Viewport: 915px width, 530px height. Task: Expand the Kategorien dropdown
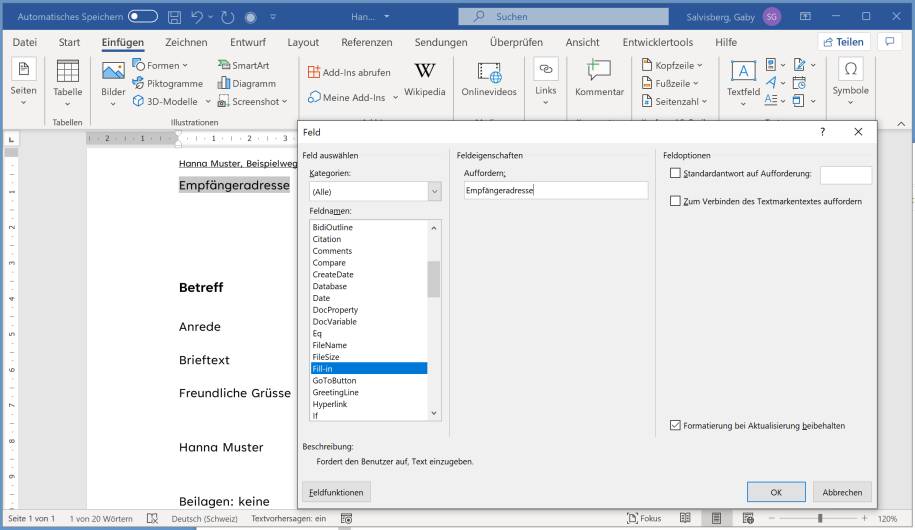pos(434,191)
